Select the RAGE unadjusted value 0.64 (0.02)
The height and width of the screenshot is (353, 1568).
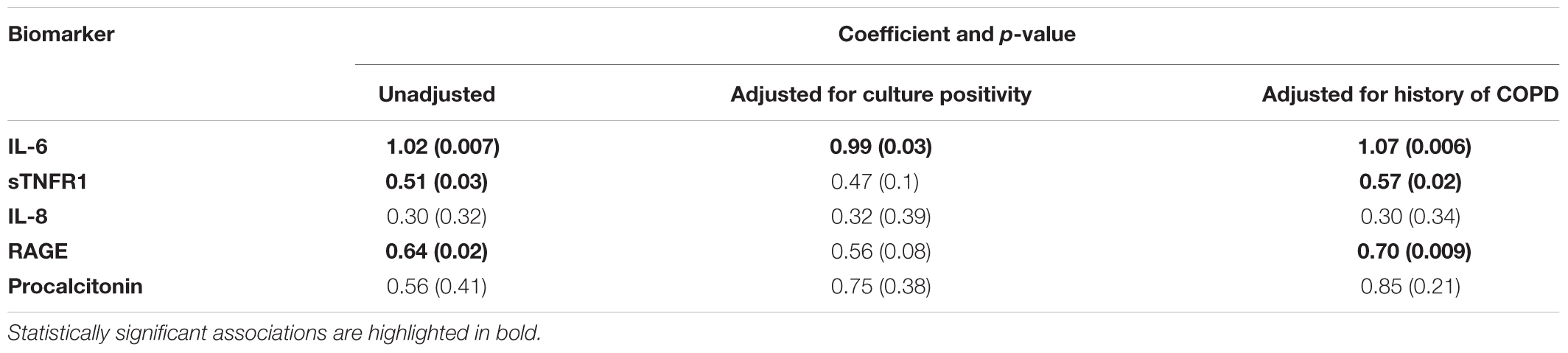point(437,251)
